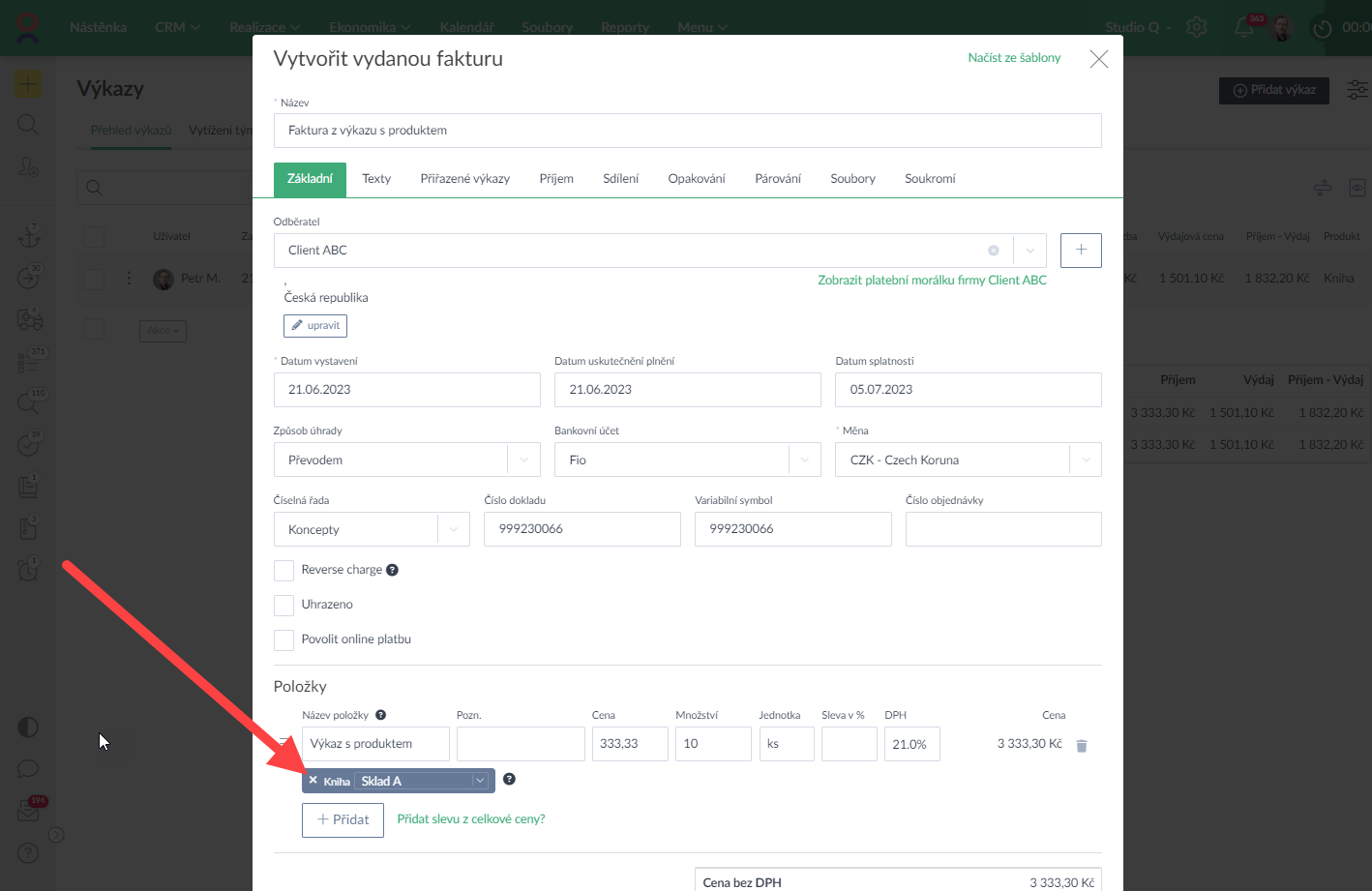Viewport: 1372px width, 891px height.
Task: Tick the Povolit online platbu checkbox
Action: point(283,639)
